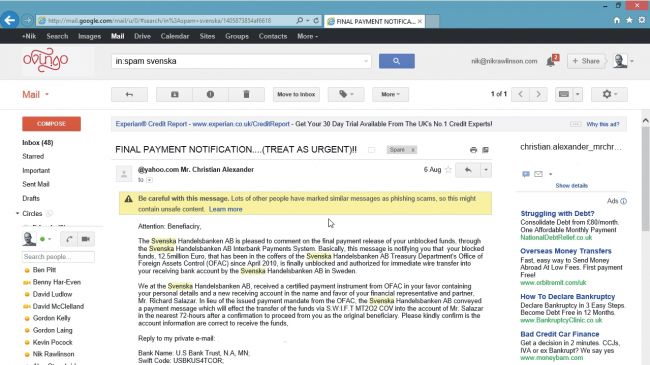Start a phone call in chat panel
Viewport: 650px width, 365px height.
click(69, 239)
